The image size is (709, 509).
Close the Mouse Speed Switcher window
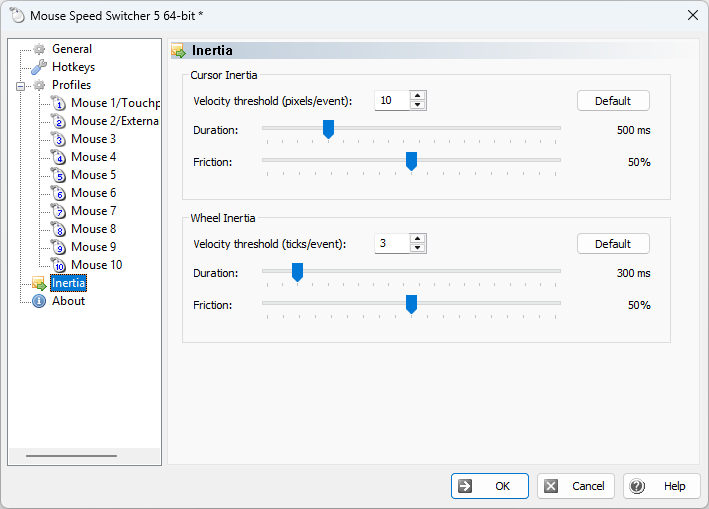693,15
